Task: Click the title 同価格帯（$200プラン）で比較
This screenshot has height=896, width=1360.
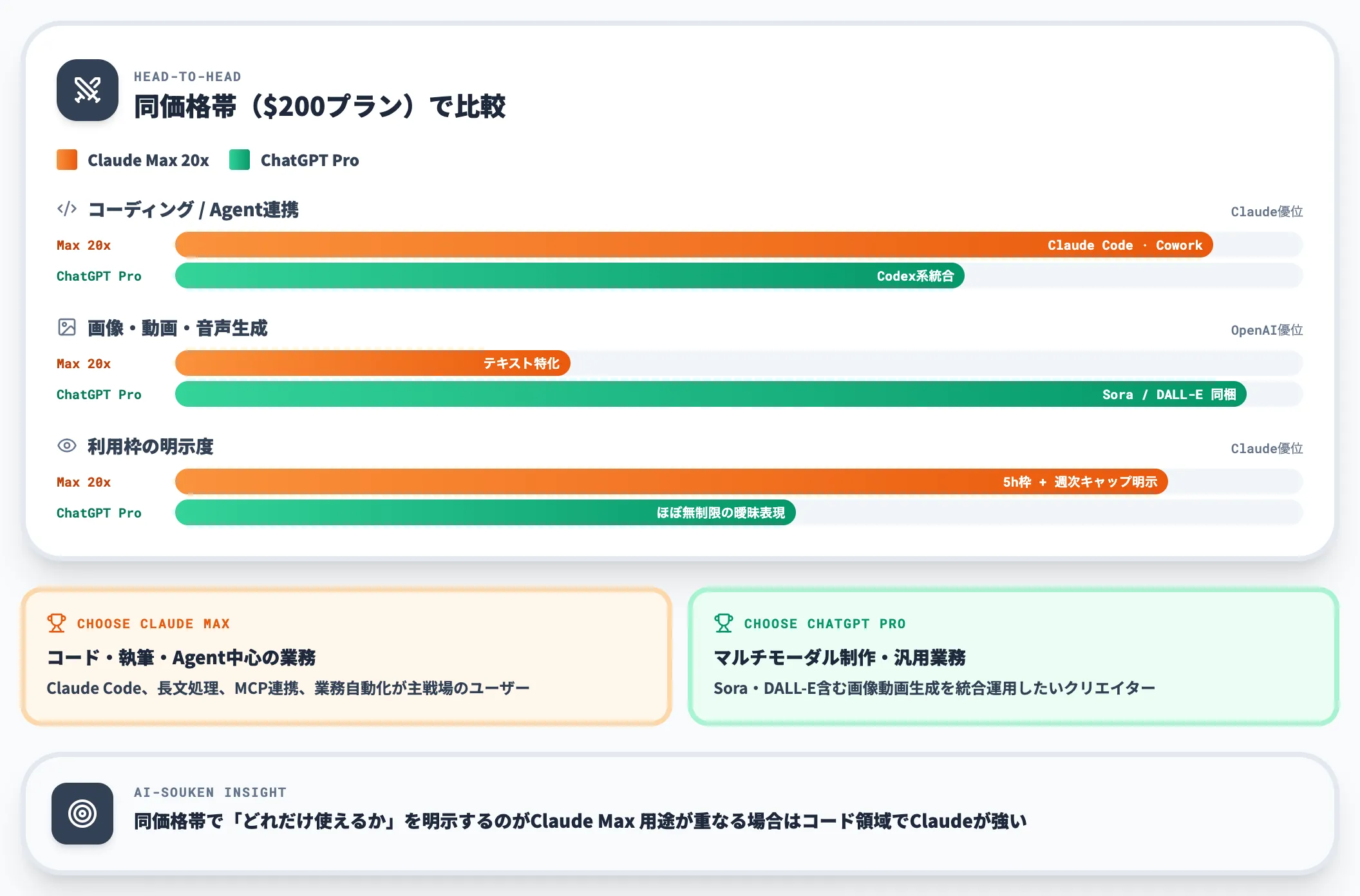Action: (x=319, y=106)
